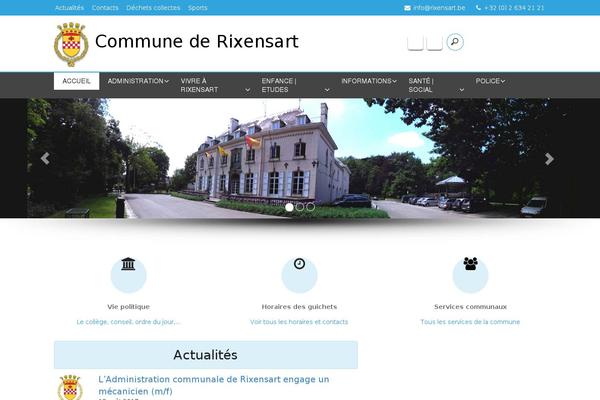Image resolution: width=600 pixels, height=400 pixels.
Task: Open the Accueil tab
Action: tap(77, 81)
